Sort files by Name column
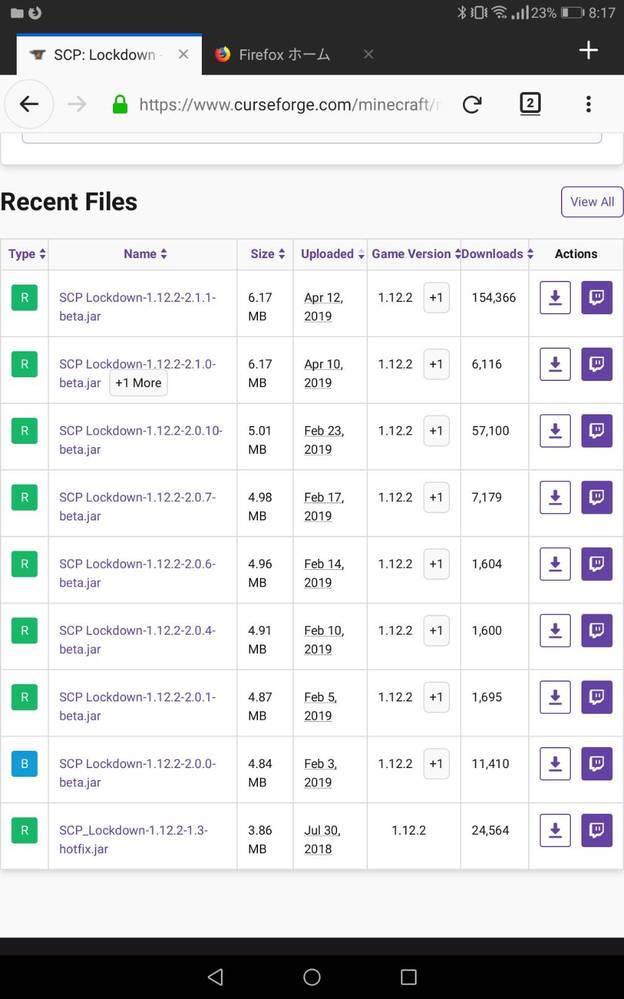The width and height of the screenshot is (624, 999). click(x=145, y=254)
